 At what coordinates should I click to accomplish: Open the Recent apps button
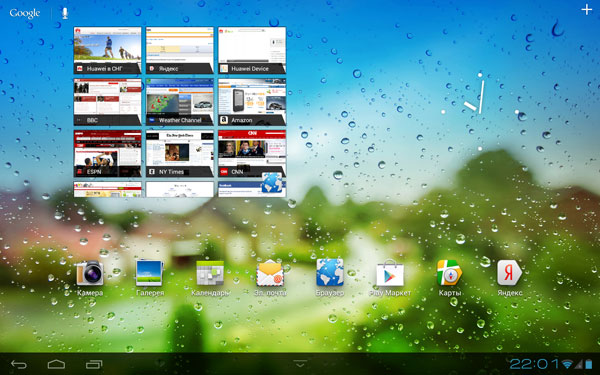[x=94, y=364]
